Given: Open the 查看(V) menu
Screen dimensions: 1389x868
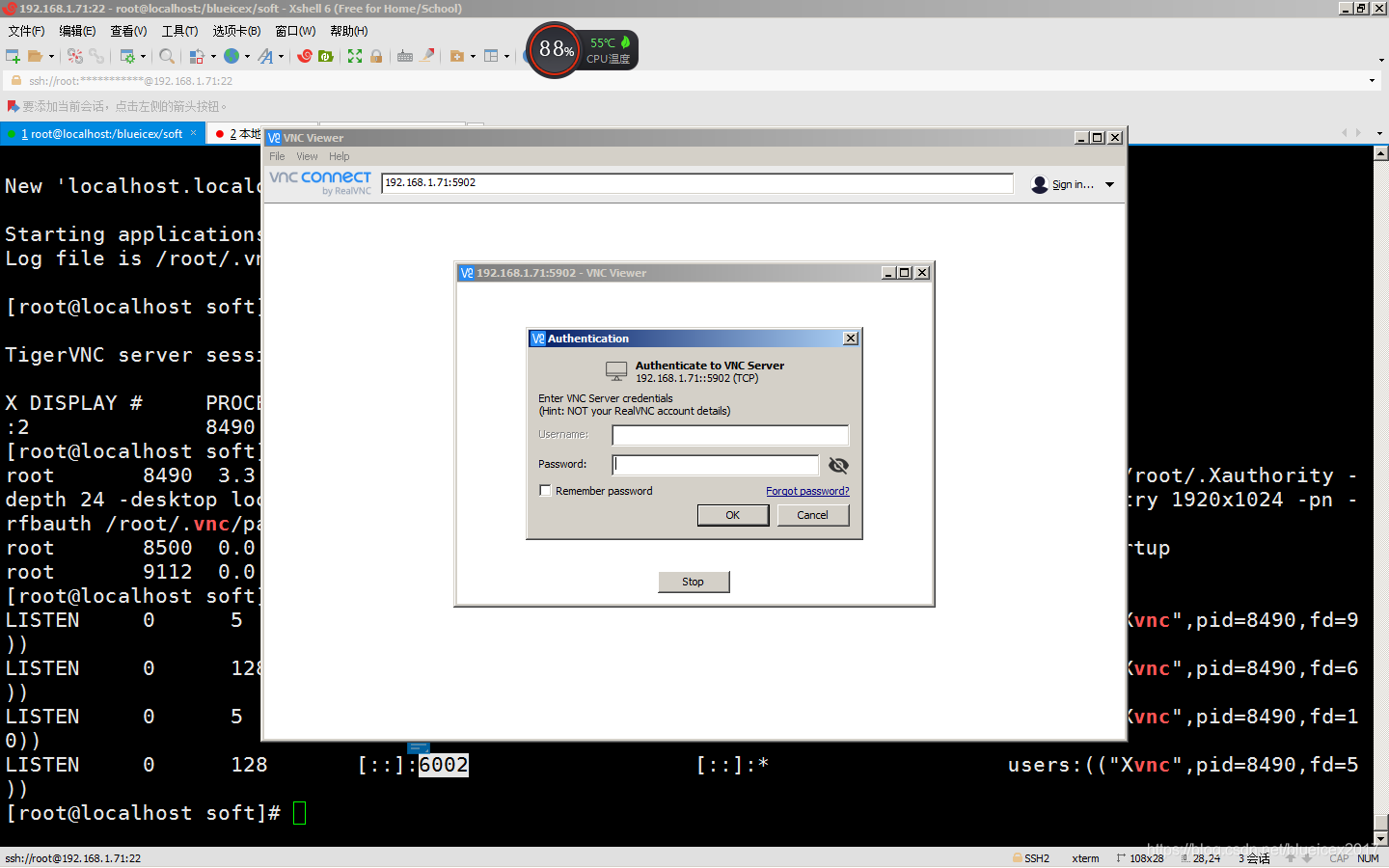Looking at the screenshot, I should pyautogui.click(x=128, y=31).
